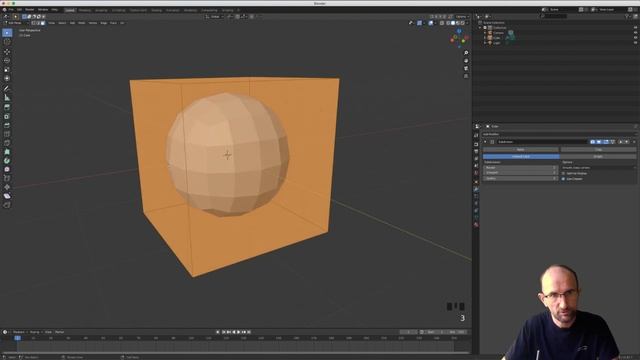Open subdivision Options dropdown
The width and height of the screenshot is (640, 360).
point(598,168)
